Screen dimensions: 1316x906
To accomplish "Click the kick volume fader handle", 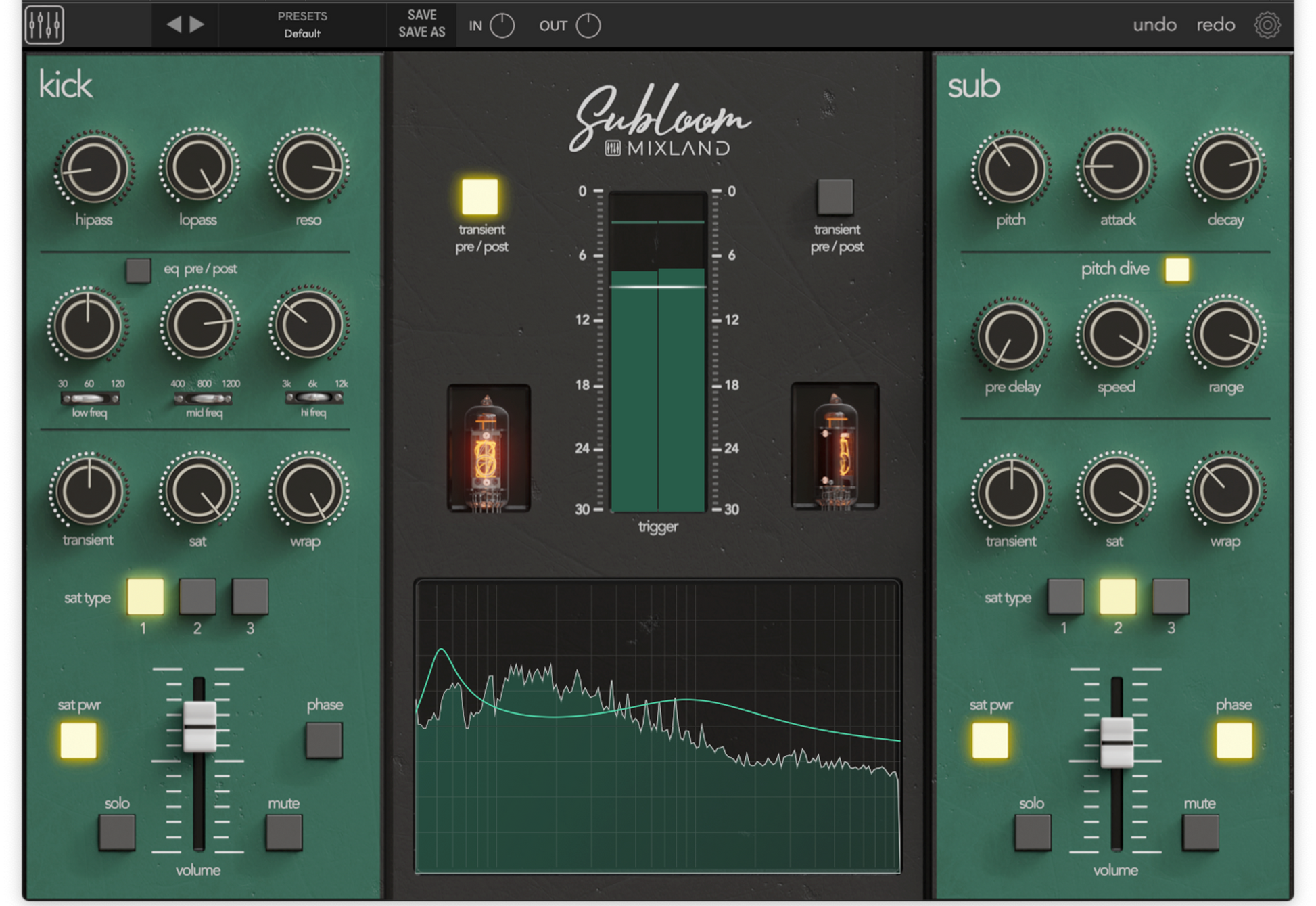I will [199, 727].
